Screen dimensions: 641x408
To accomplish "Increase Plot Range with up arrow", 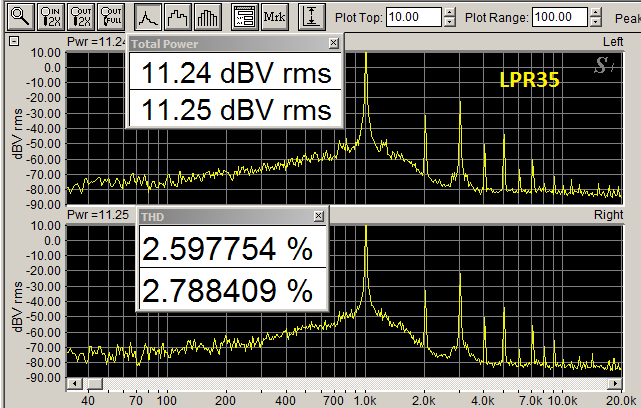I will point(596,12).
